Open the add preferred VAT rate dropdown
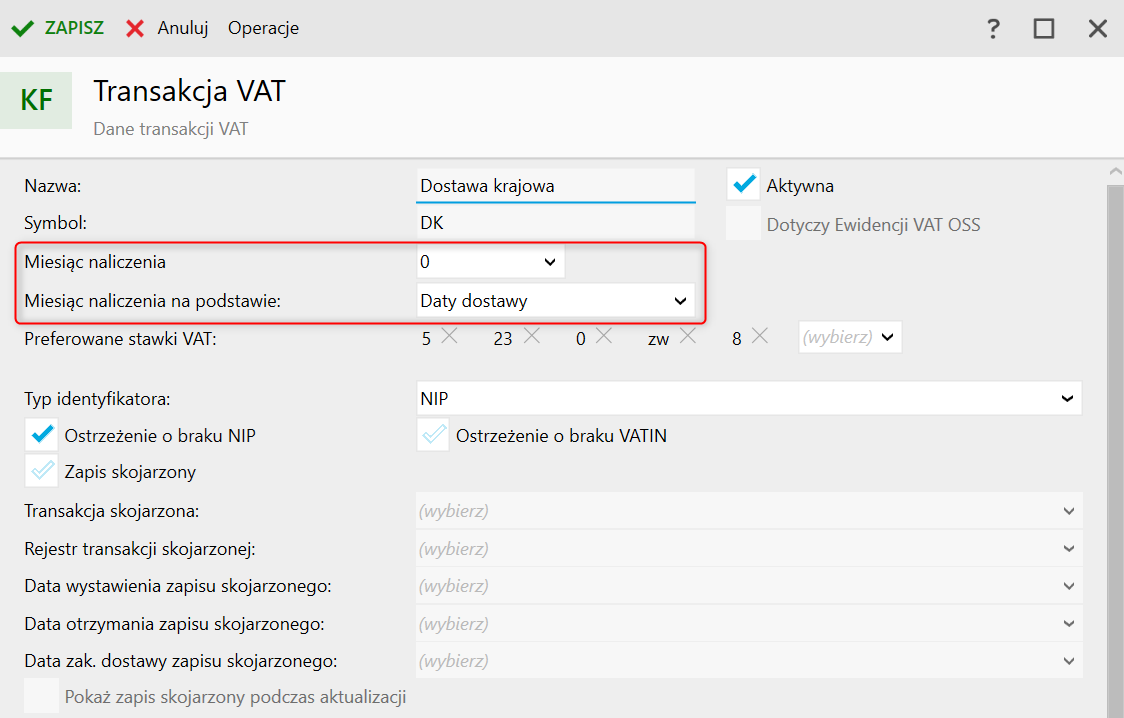1124x718 pixels. [850, 338]
